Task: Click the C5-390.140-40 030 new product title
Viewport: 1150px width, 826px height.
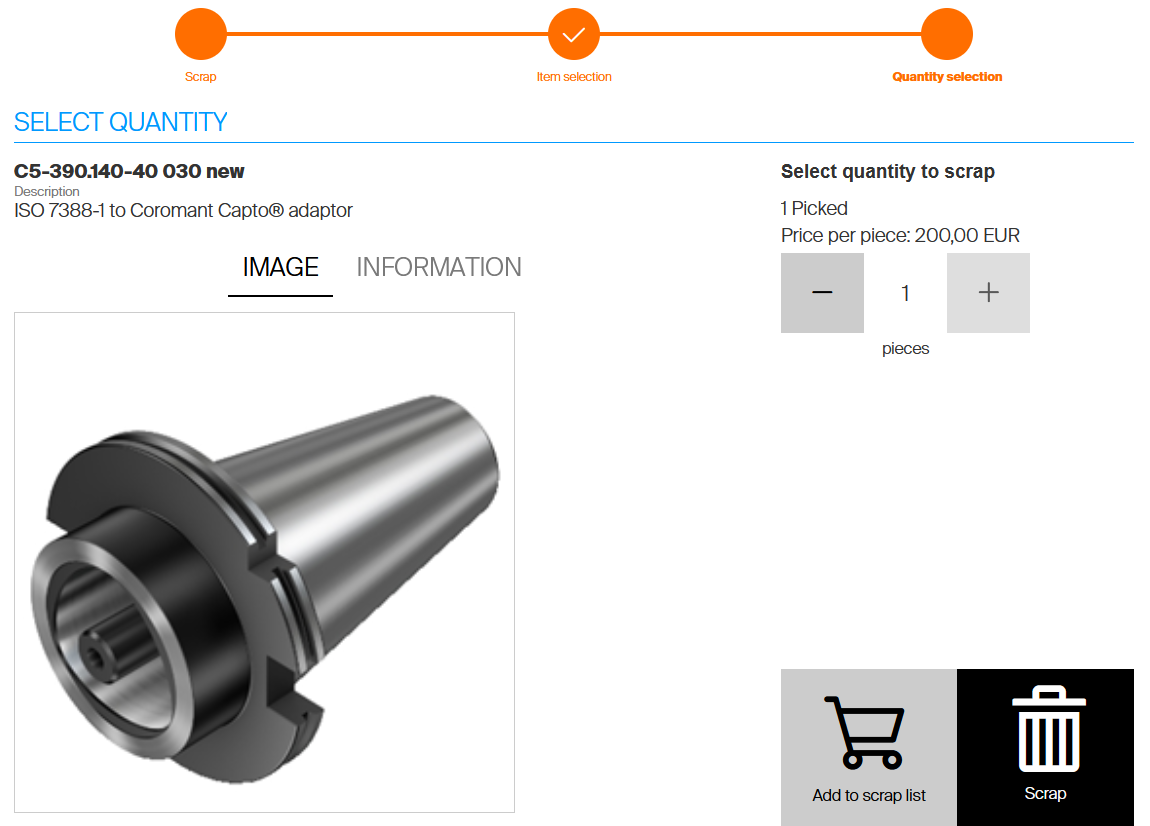Action: point(129,171)
